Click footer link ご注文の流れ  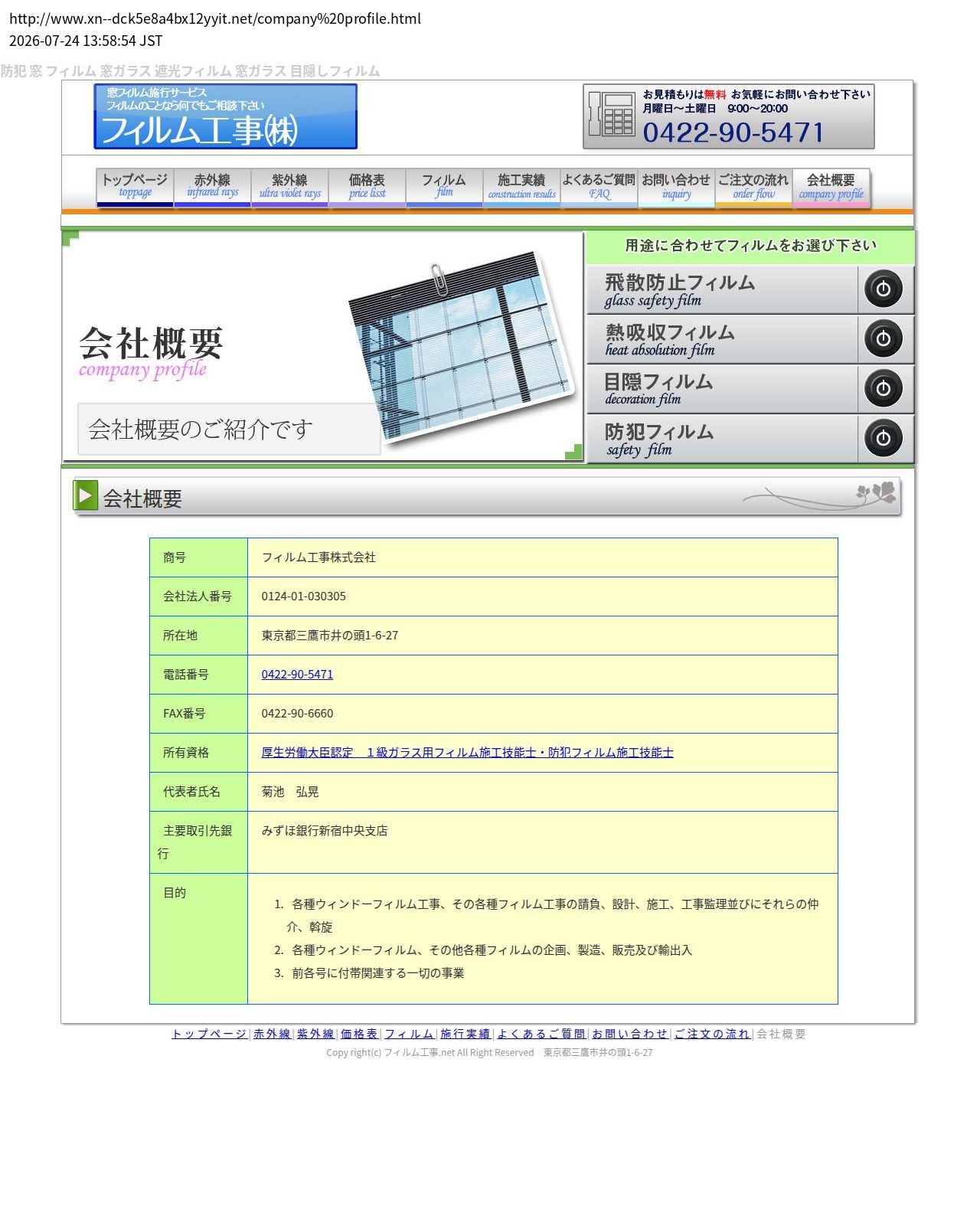click(711, 1034)
